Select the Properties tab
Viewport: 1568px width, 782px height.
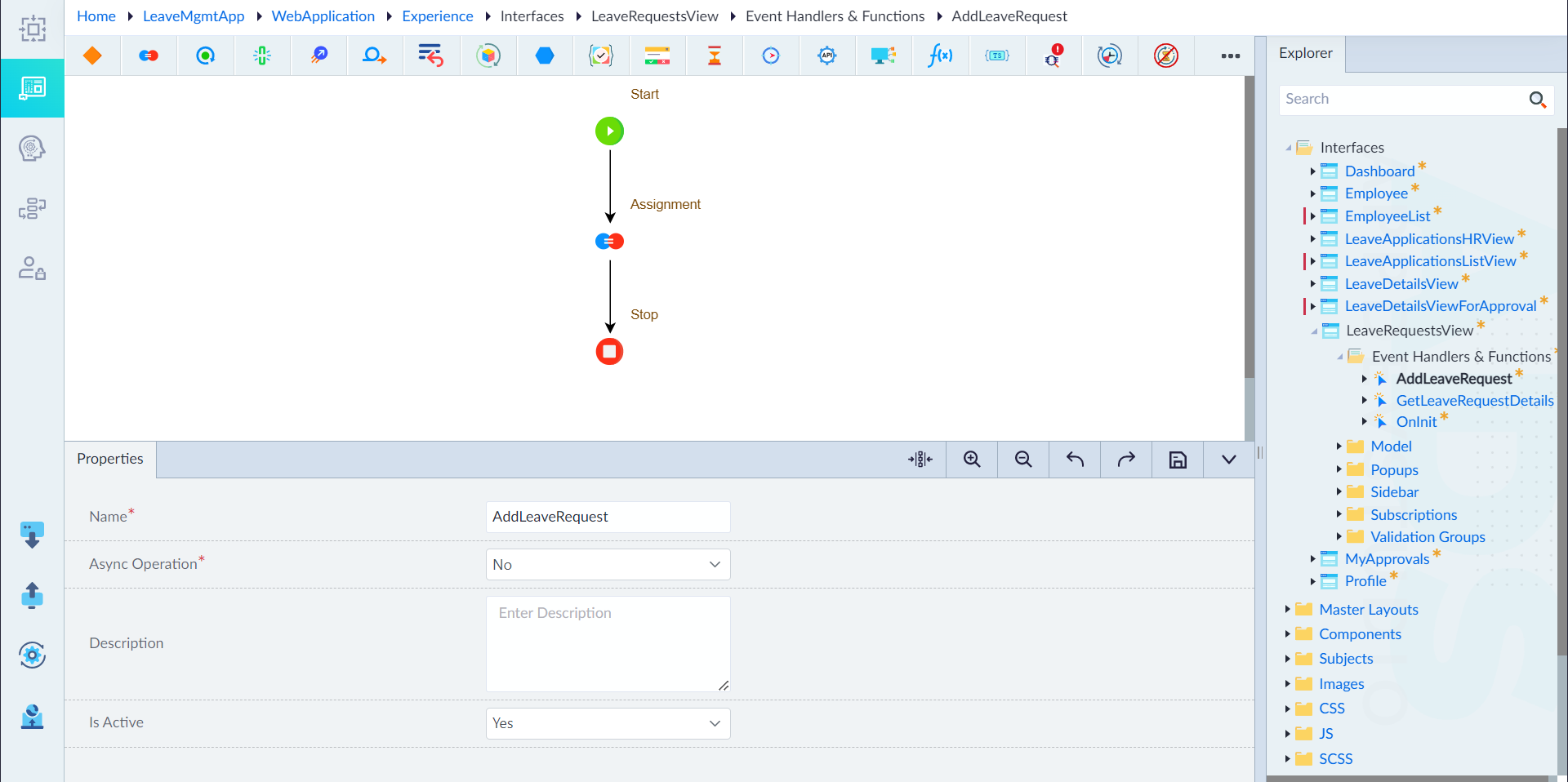pos(110,459)
